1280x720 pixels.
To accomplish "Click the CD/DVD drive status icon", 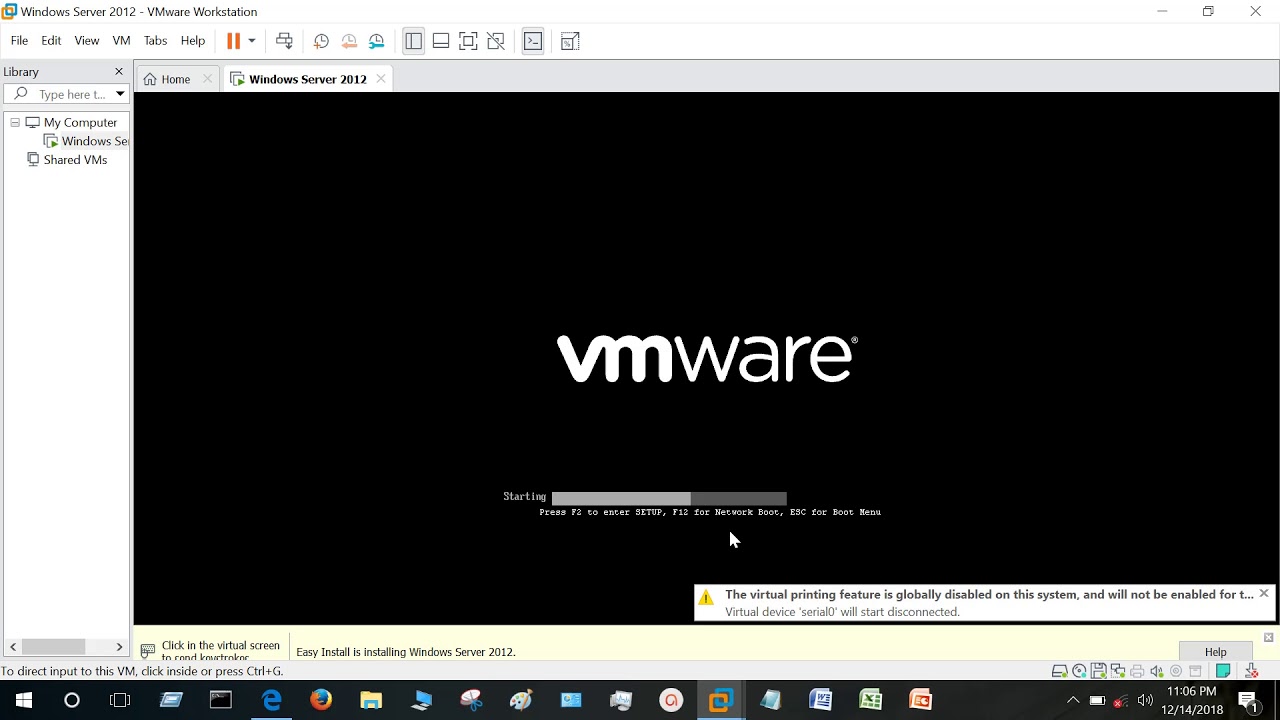I will coord(1079,671).
